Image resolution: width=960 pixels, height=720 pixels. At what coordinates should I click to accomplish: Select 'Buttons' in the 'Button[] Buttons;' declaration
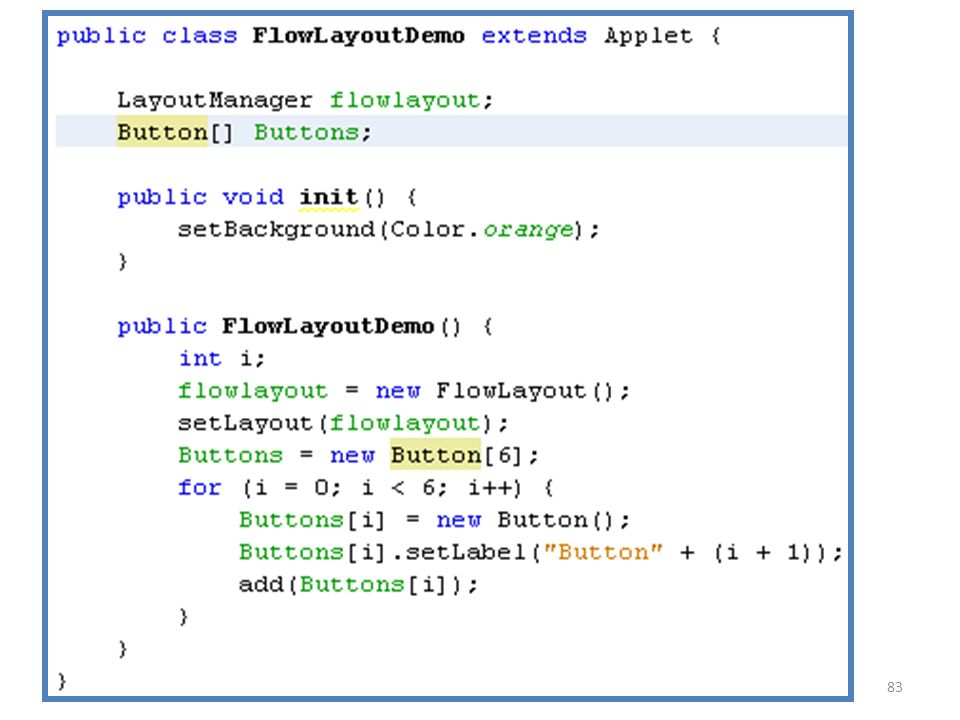tap(306, 132)
